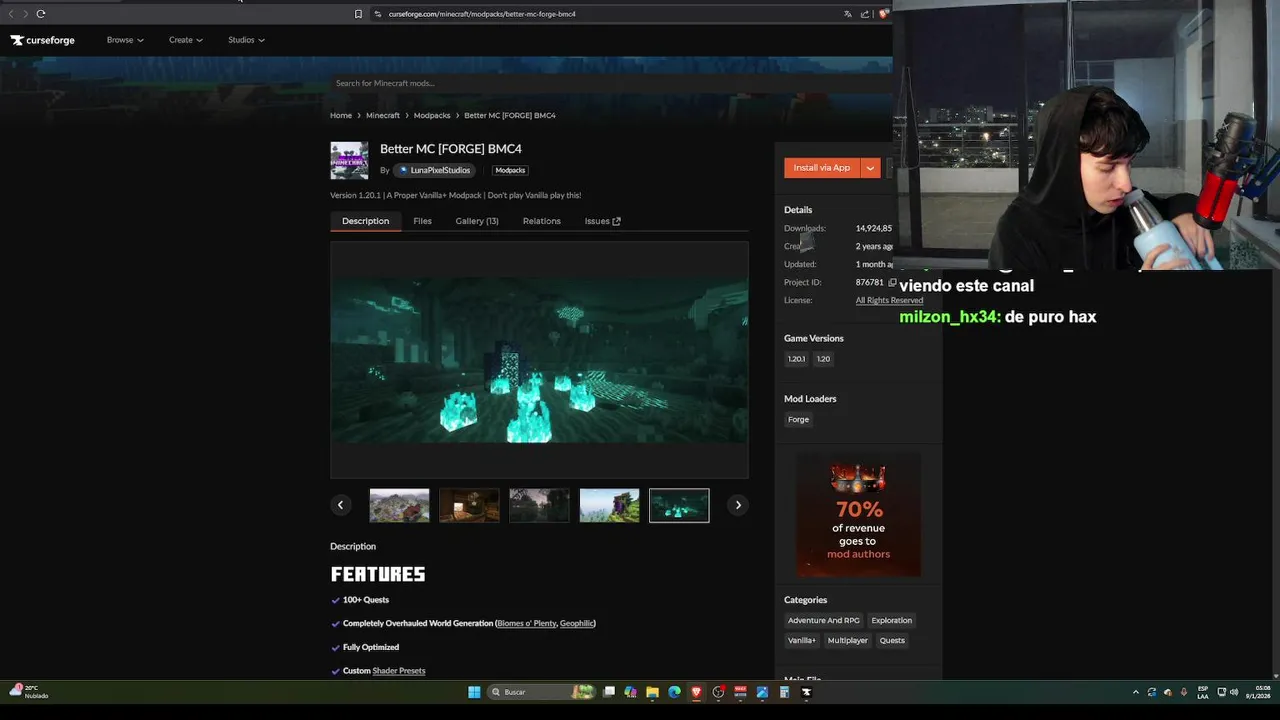Image resolution: width=1280 pixels, height=720 pixels.
Task: Open File Explorer from the taskbar
Action: (x=652, y=692)
